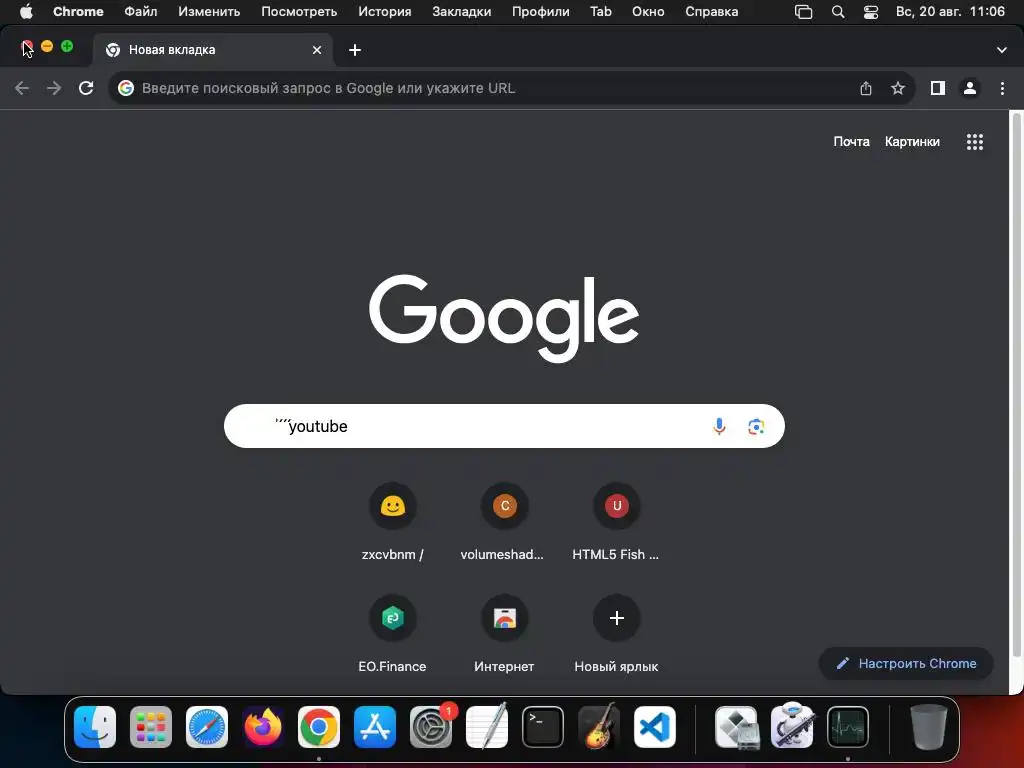
Task: Launch Safari from the Dock
Action: (207, 727)
